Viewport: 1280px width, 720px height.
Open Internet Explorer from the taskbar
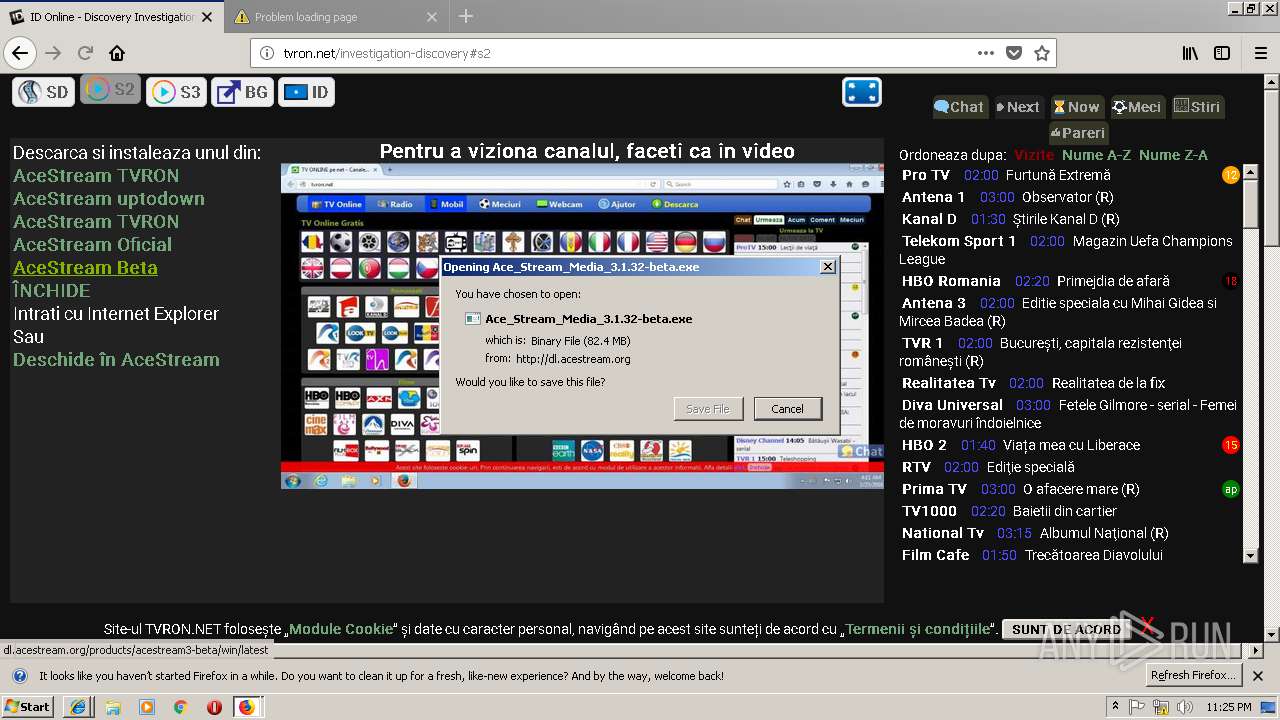(77, 707)
